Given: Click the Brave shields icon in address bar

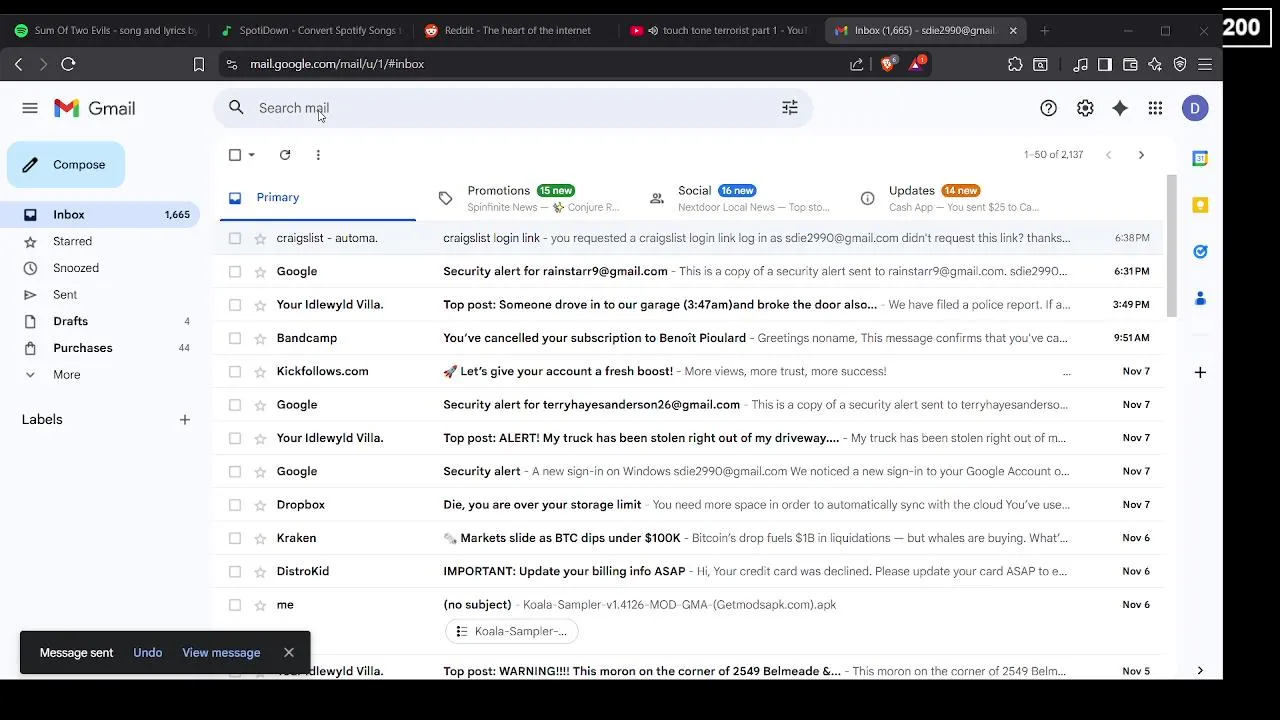Looking at the screenshot, I should pyautogui.click(x=887, y=64).
